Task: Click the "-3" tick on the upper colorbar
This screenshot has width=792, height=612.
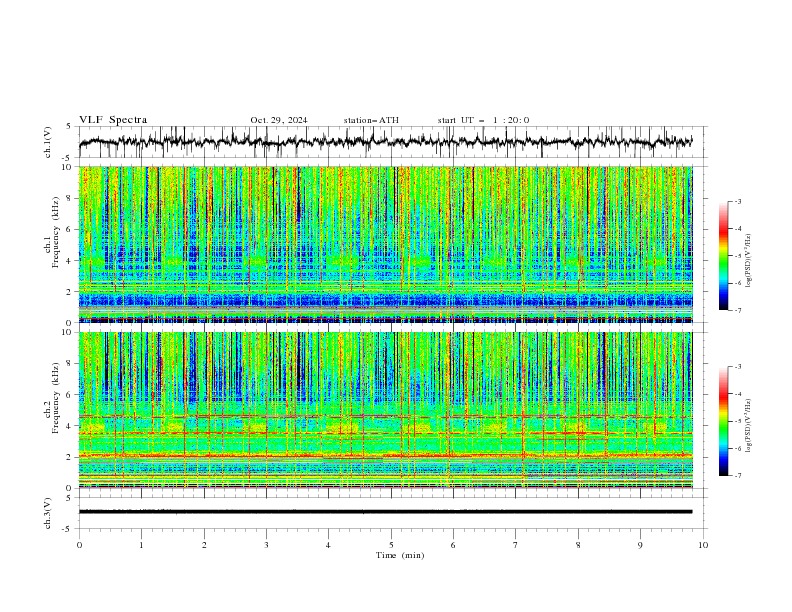Action: click(737, 201)
